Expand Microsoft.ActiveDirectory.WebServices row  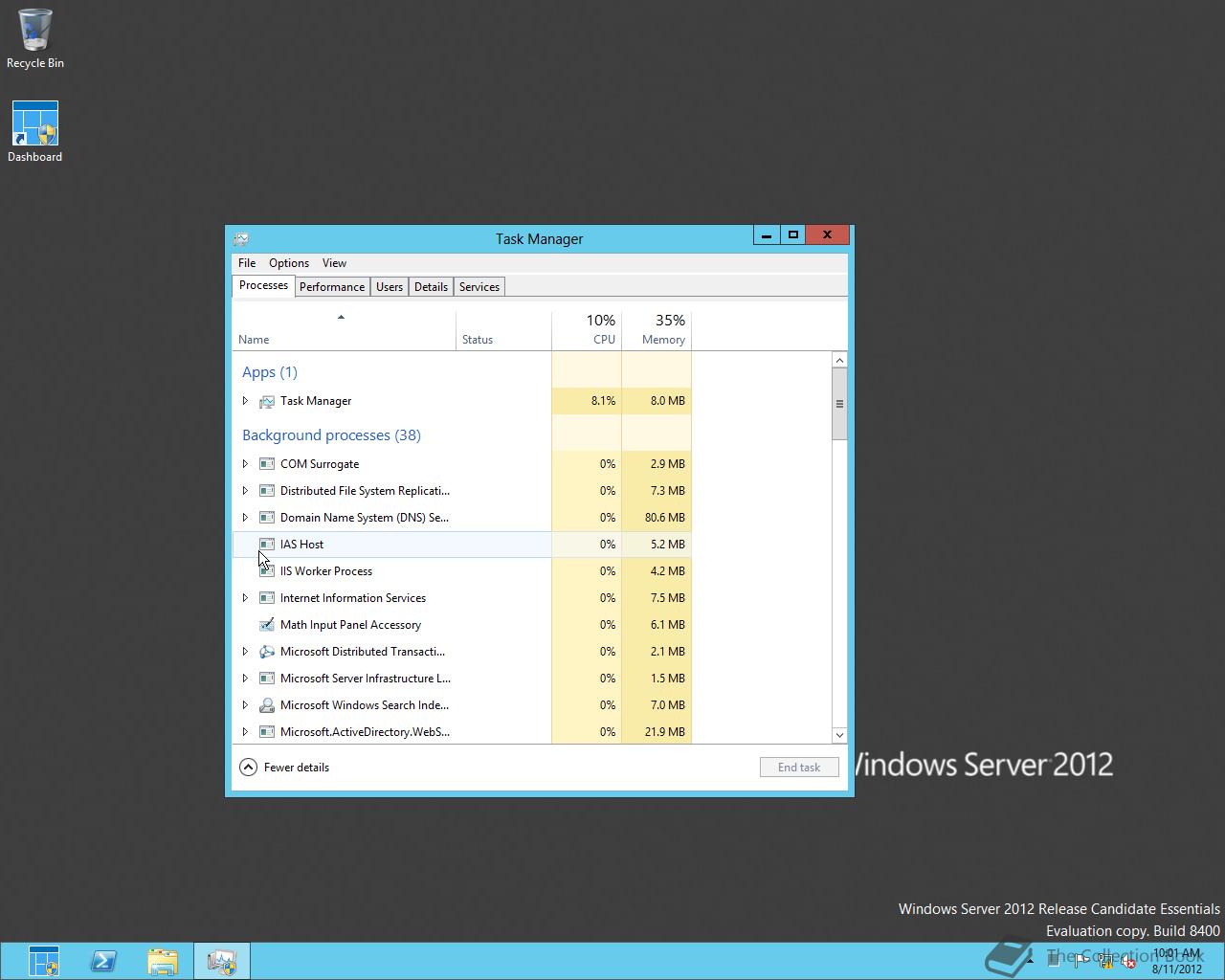(245, 732)
